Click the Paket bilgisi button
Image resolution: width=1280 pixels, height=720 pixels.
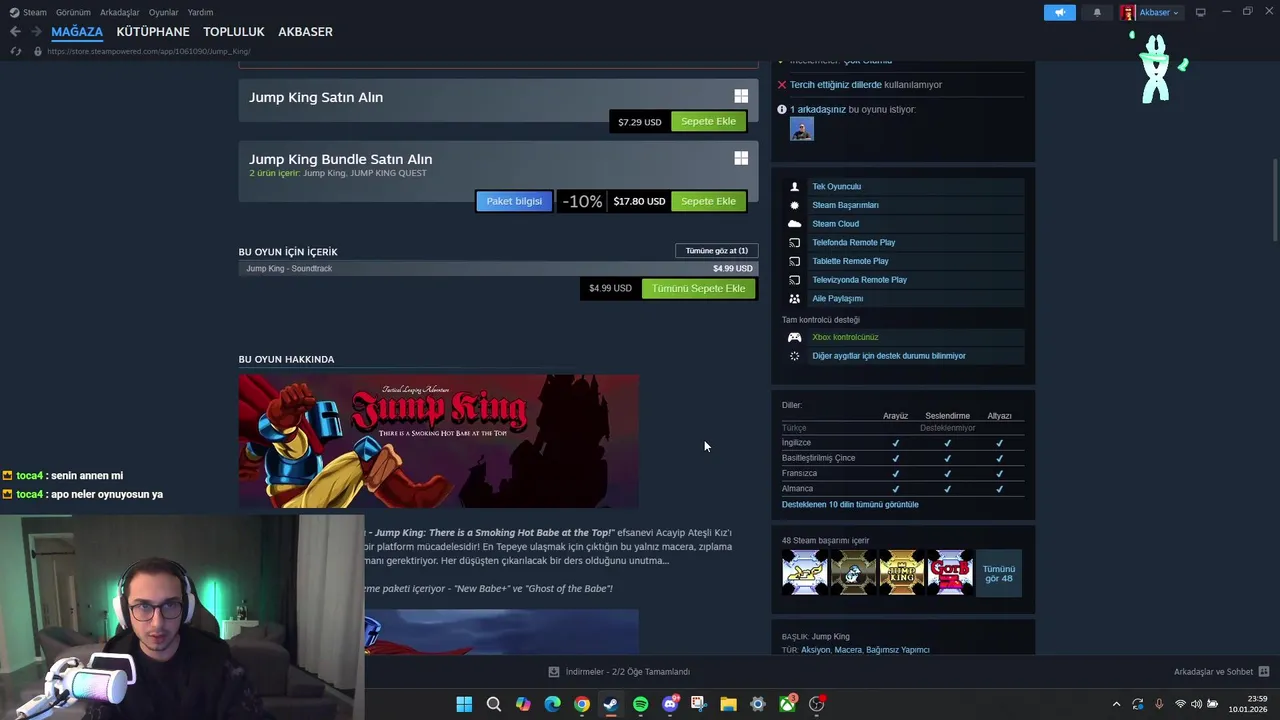click(514, 201)
